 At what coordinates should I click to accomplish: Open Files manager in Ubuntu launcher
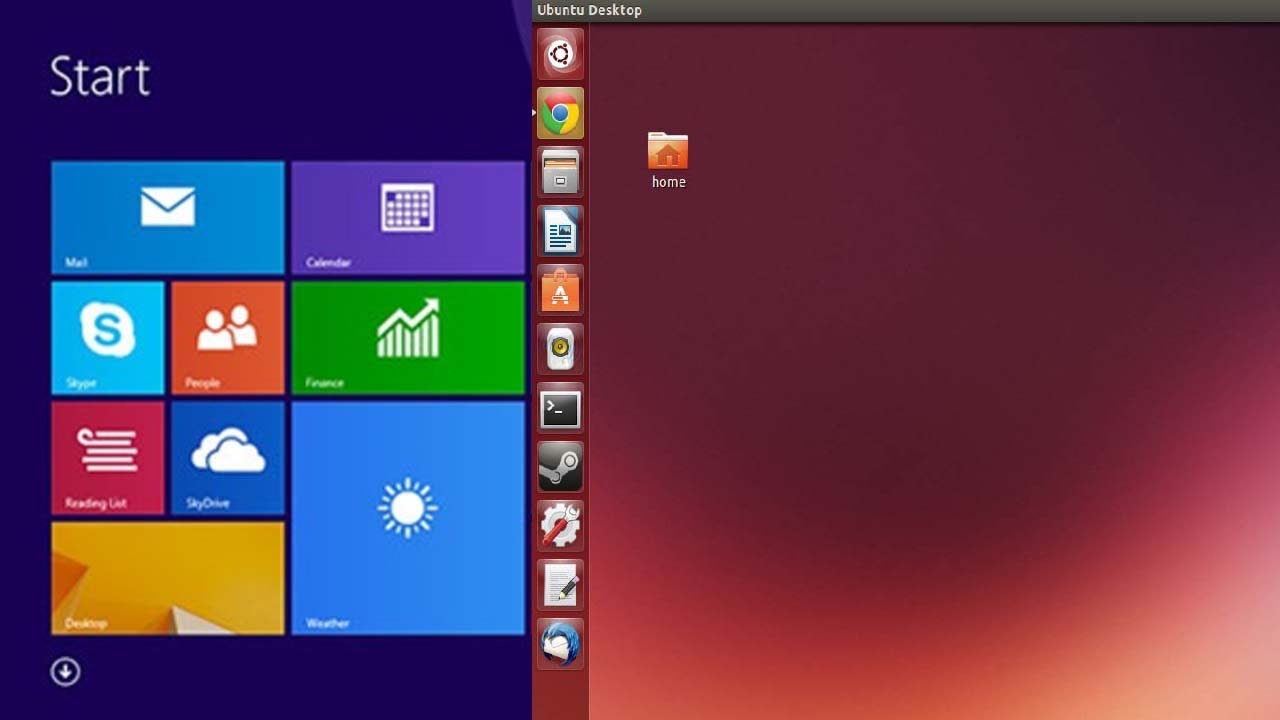560,172
